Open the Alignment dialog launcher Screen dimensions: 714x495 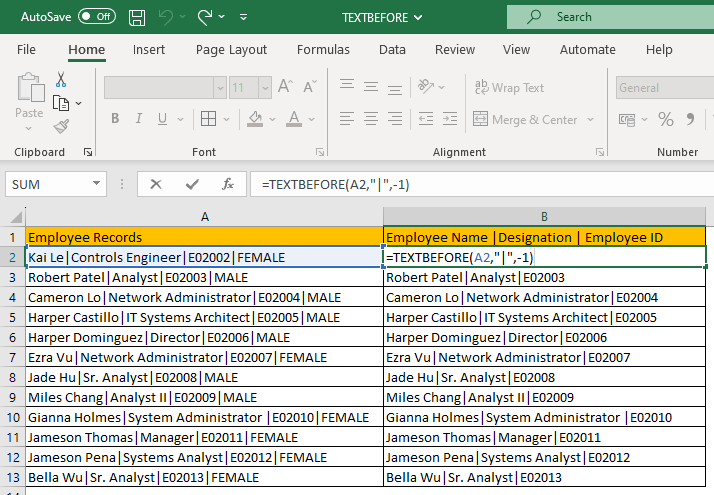[x=600, y=152]
